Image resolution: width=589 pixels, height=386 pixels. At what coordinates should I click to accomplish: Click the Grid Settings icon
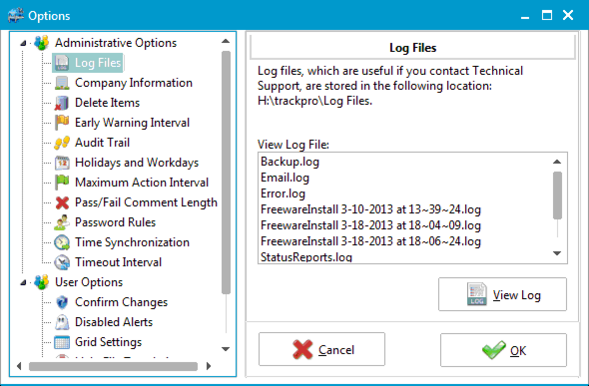pyautogui.click(x=62, y=342)
